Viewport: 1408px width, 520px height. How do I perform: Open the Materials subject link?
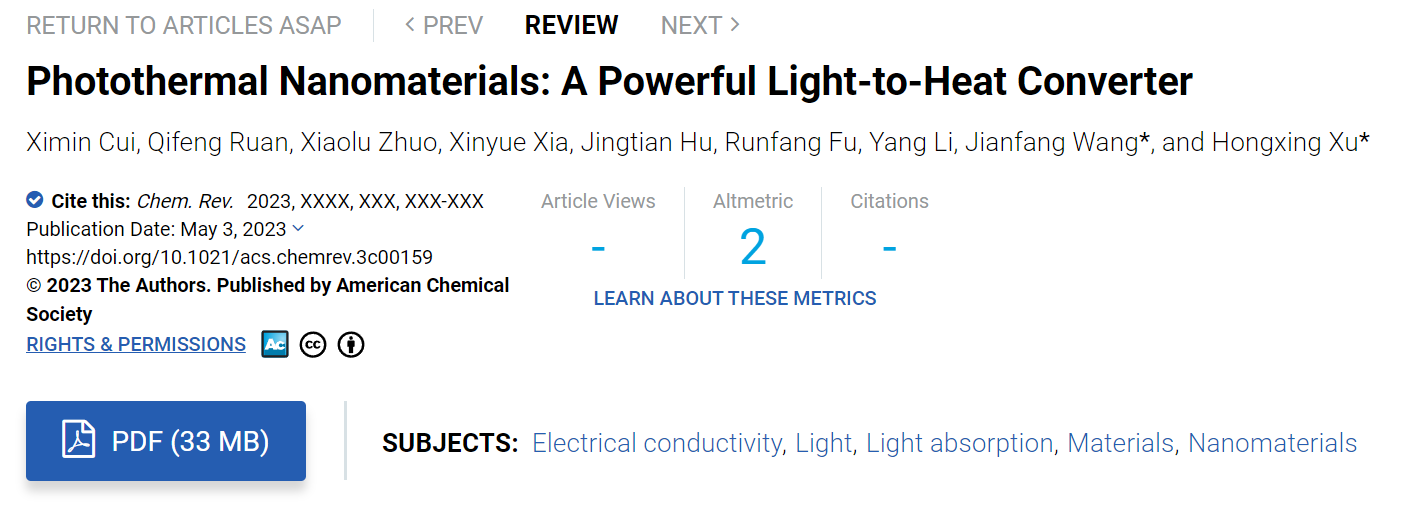pos(1120,443)
